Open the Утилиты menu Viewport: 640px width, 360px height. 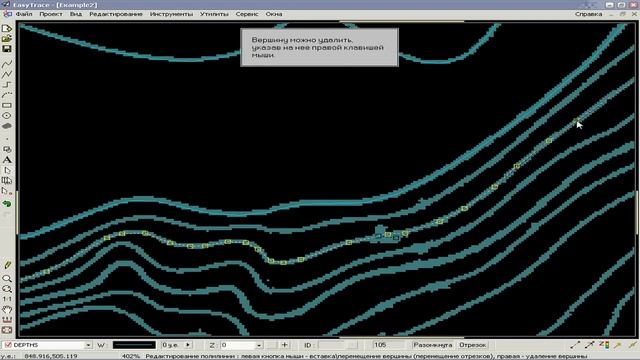(x=214, y=14)
